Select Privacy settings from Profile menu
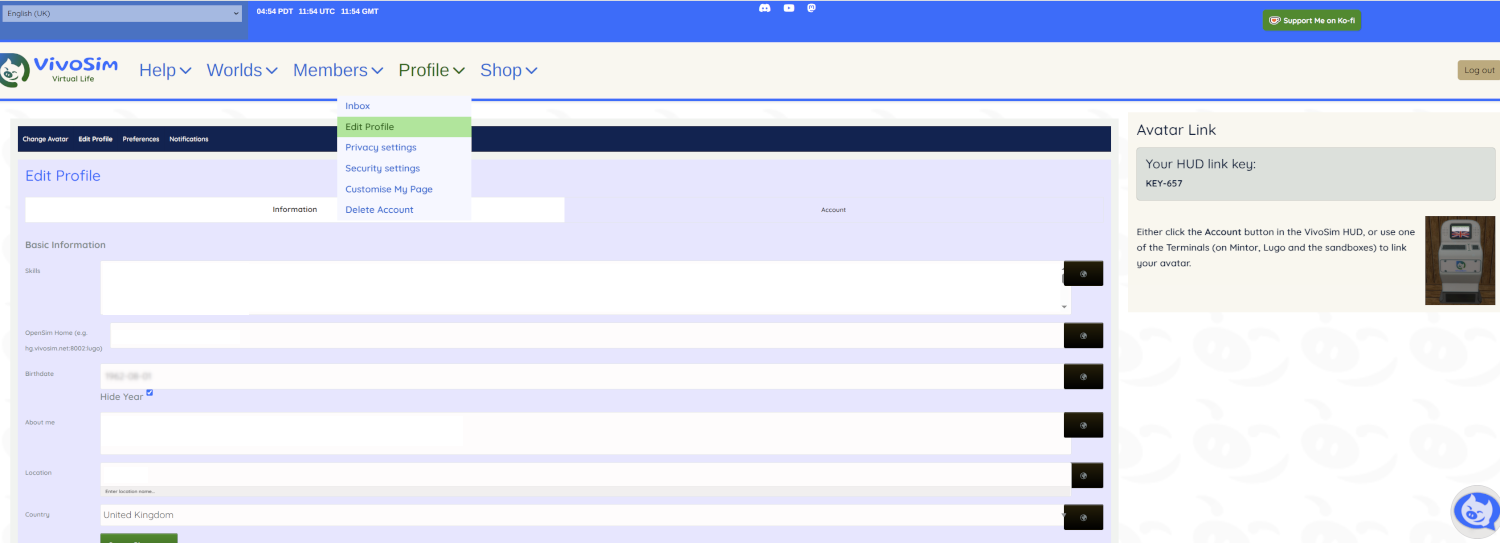 coord(380,147)
